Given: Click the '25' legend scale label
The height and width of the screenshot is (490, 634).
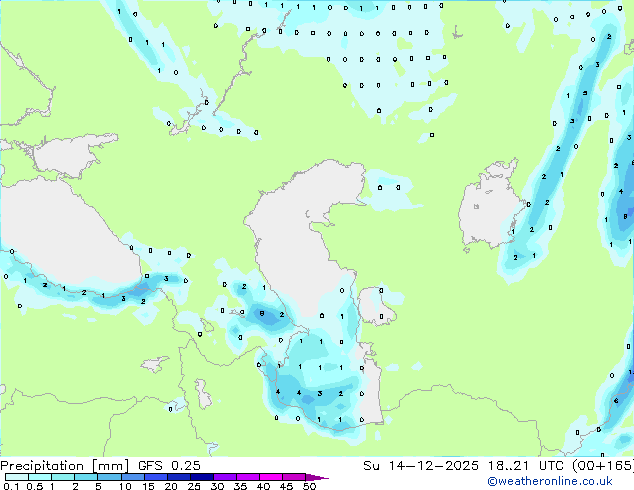Looking at the screenshot, I should click(x=194, y=486).
